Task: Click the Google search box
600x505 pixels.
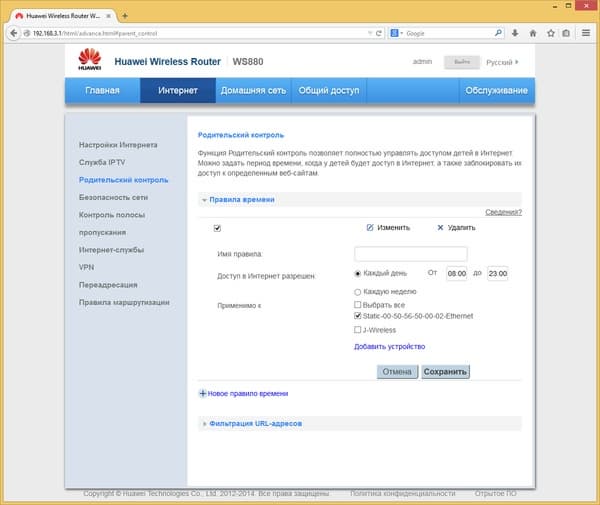Action: [x=448, y=33]
